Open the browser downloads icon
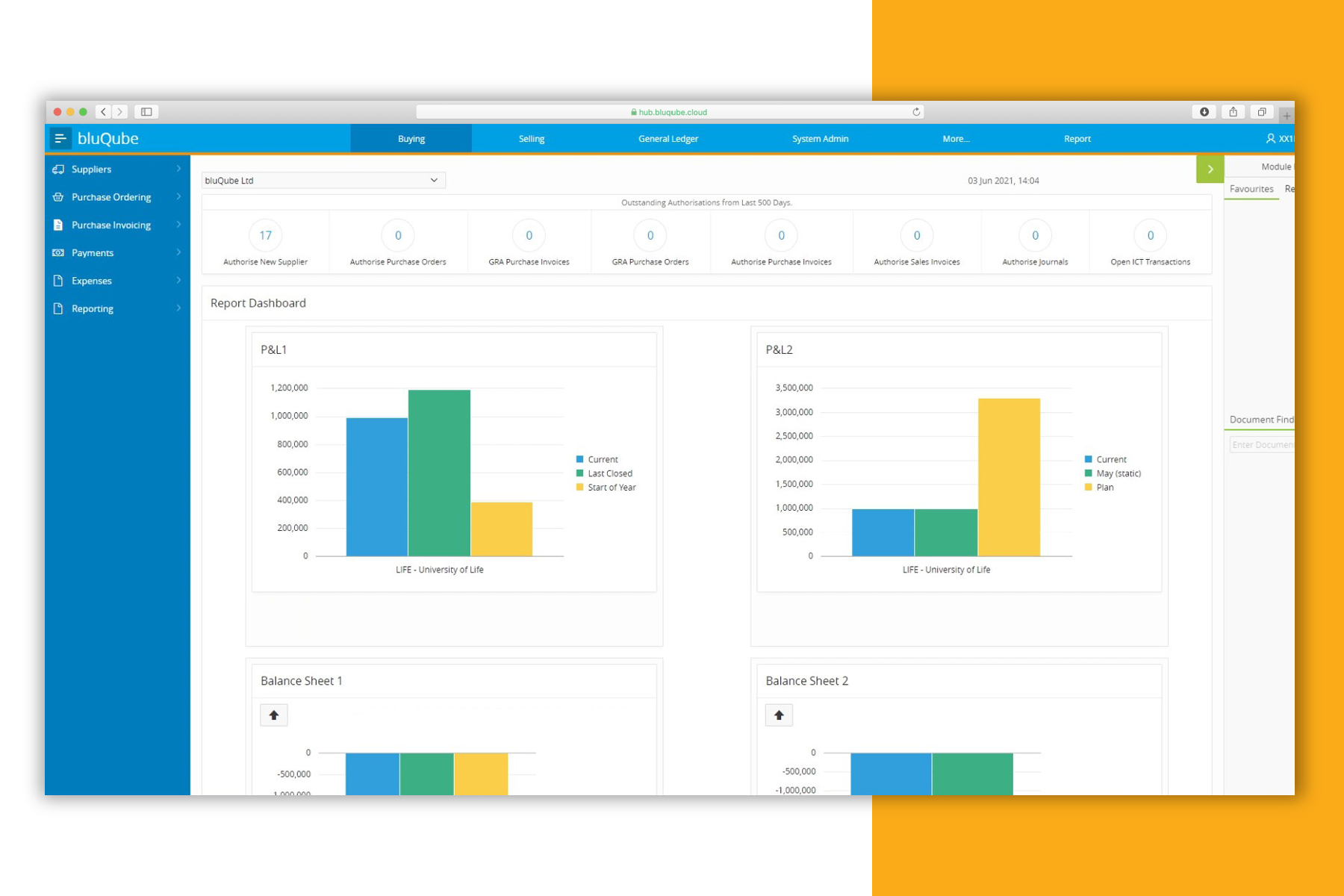 coord(1204,112)
